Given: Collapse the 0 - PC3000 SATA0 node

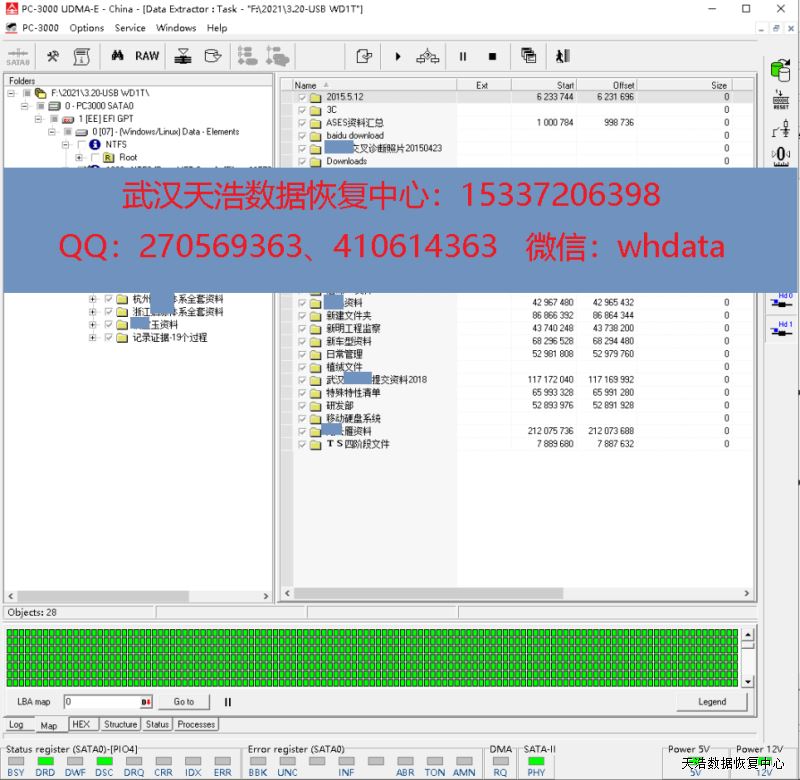Looking at the screenshot, I should [x=25, y=106].
